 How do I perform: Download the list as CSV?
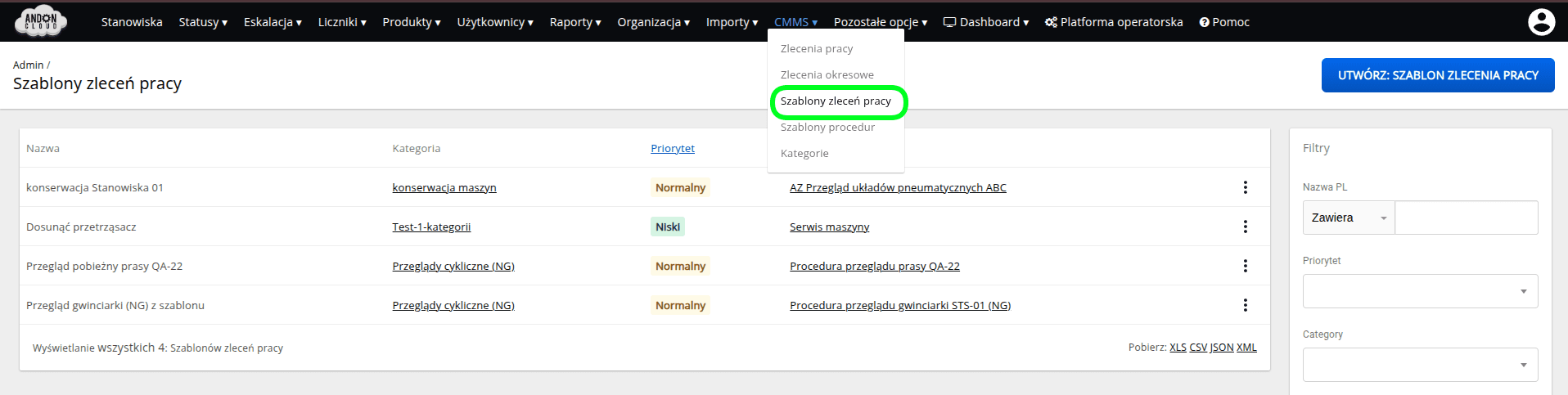1197,348
